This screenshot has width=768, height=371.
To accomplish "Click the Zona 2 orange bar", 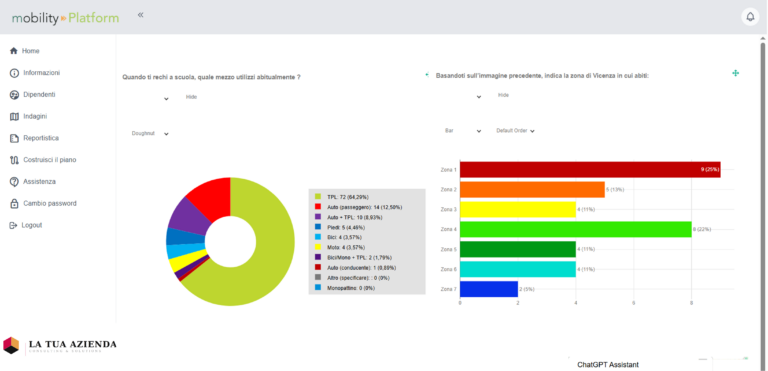I will 532,189.
